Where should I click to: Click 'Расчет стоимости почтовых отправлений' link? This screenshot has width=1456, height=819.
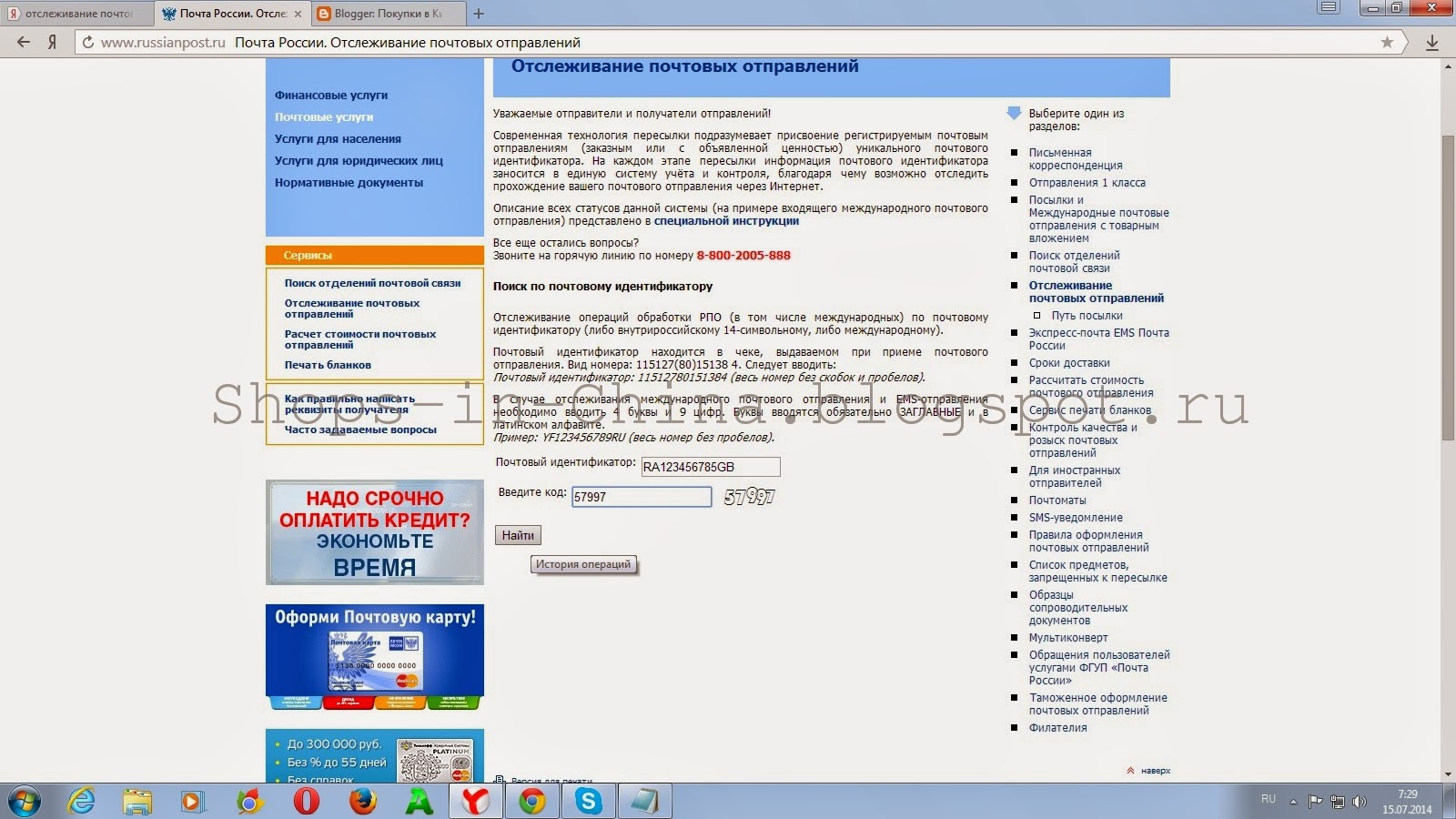pos(359,339)
